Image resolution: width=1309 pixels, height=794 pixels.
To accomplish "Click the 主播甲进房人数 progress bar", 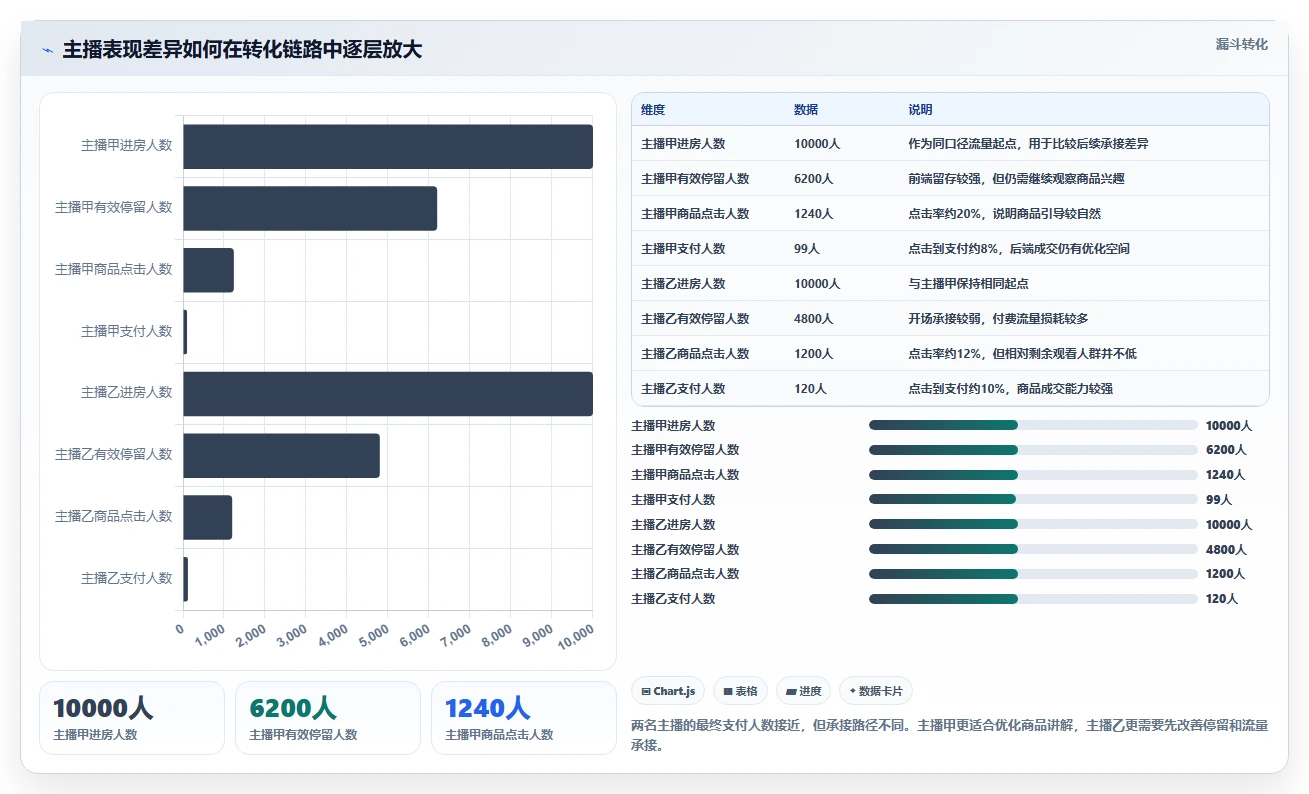I will point(1033,425).
